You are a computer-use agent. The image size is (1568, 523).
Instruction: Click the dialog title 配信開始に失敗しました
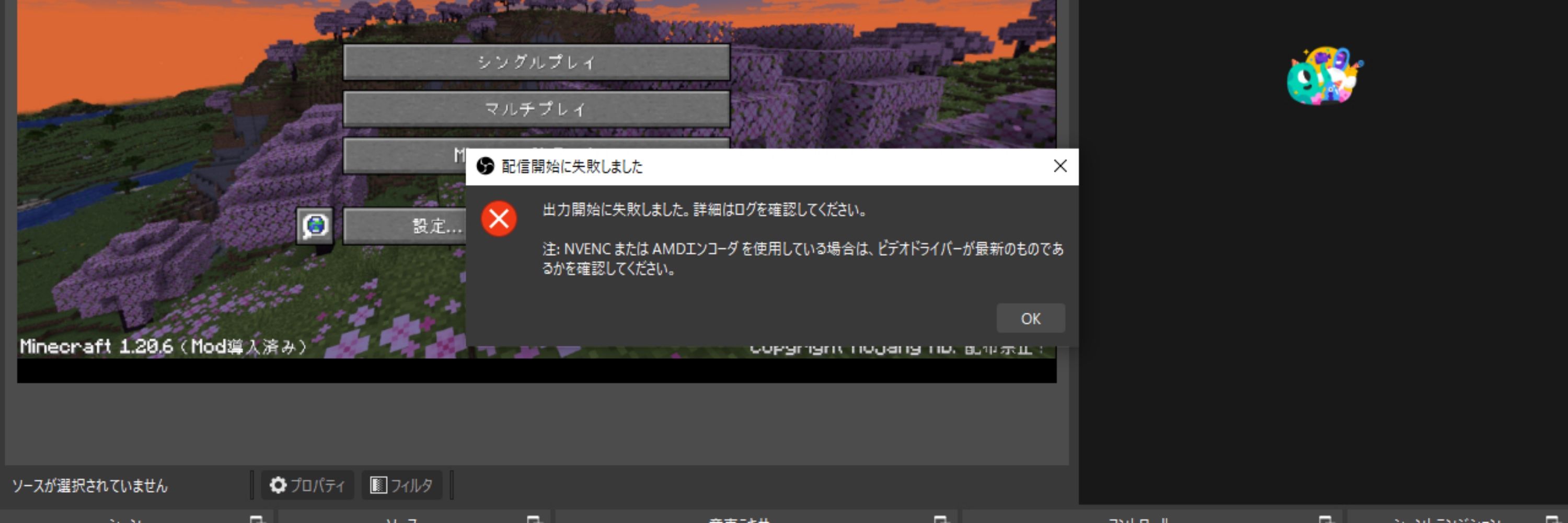coord(572,166)
